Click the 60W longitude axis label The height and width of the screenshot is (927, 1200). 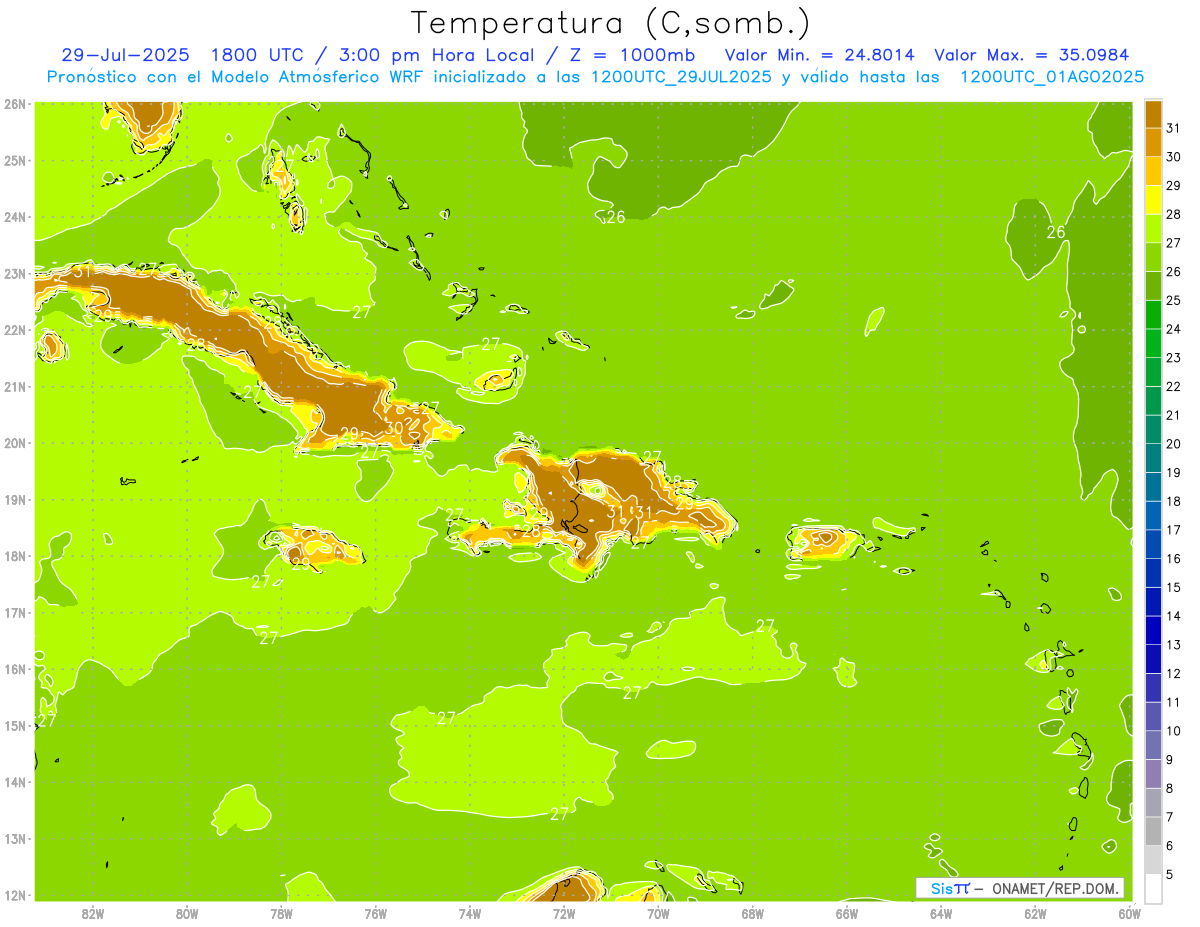1129,913
